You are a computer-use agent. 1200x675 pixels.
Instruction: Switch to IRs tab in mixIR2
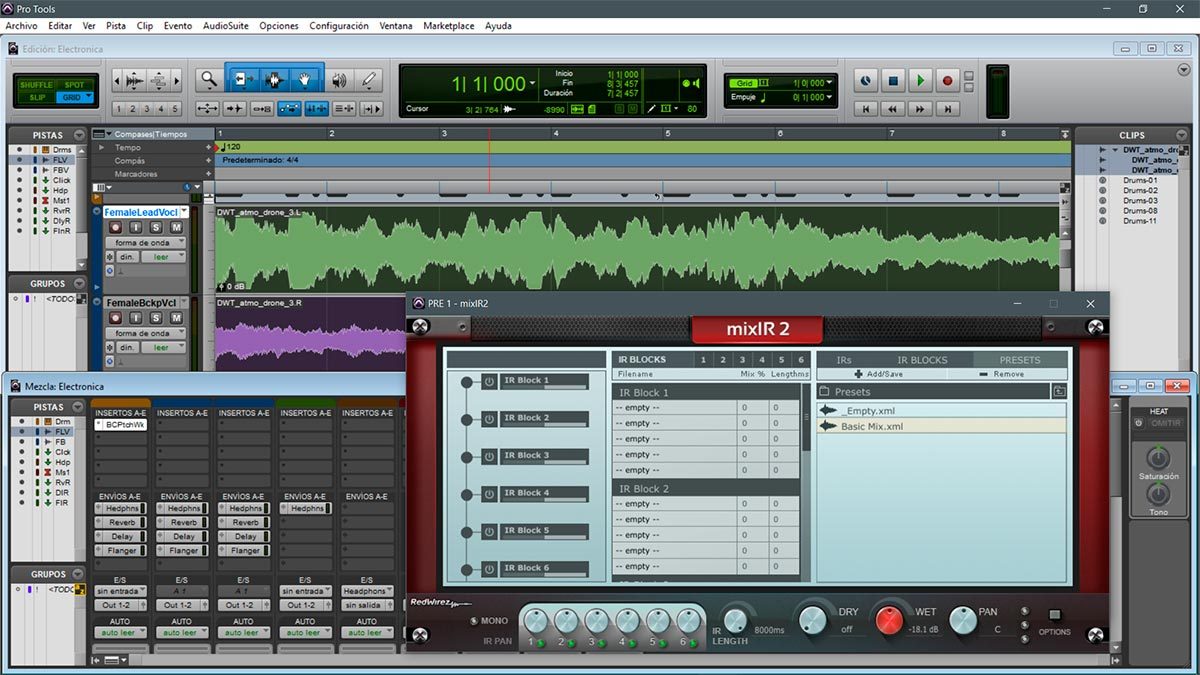pos(844,360)
